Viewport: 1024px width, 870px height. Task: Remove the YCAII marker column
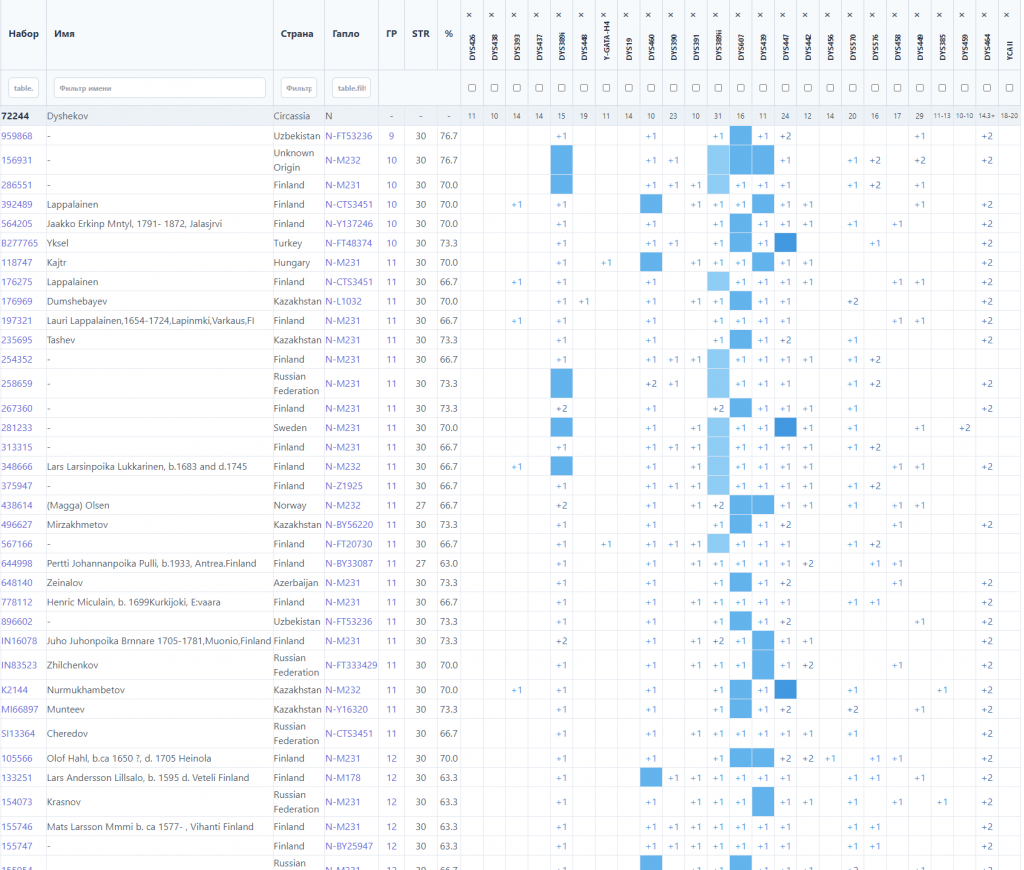[1009, 16]
